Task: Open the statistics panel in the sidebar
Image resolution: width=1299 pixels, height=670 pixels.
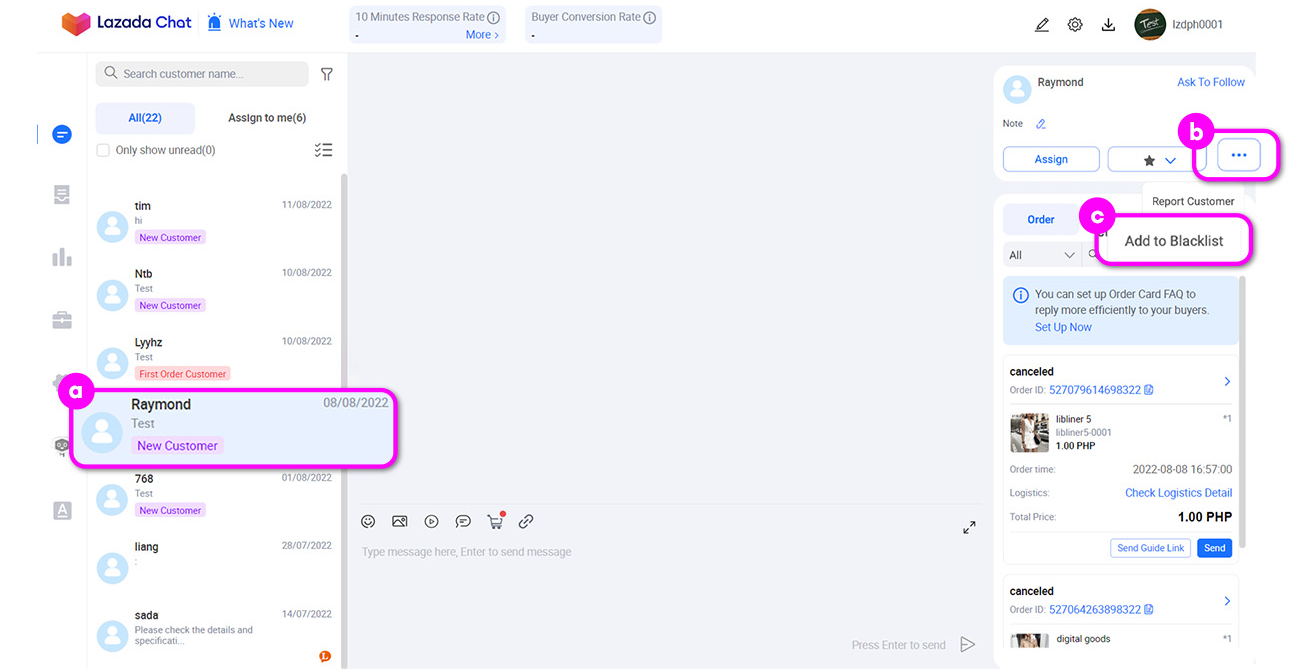Action: [61, 257]
